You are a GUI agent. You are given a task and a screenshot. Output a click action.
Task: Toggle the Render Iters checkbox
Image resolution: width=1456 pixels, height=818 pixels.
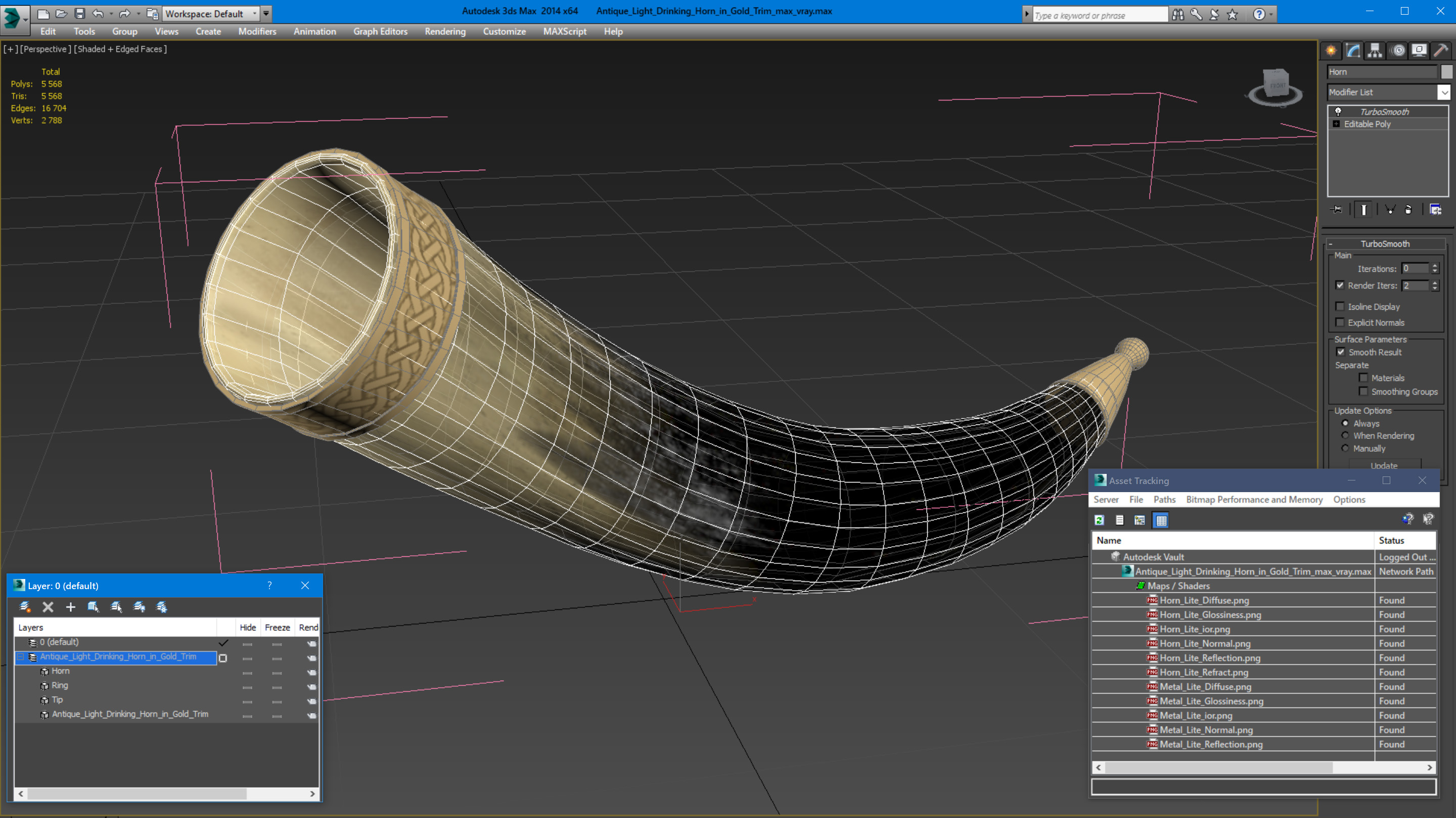point(1340,285)
